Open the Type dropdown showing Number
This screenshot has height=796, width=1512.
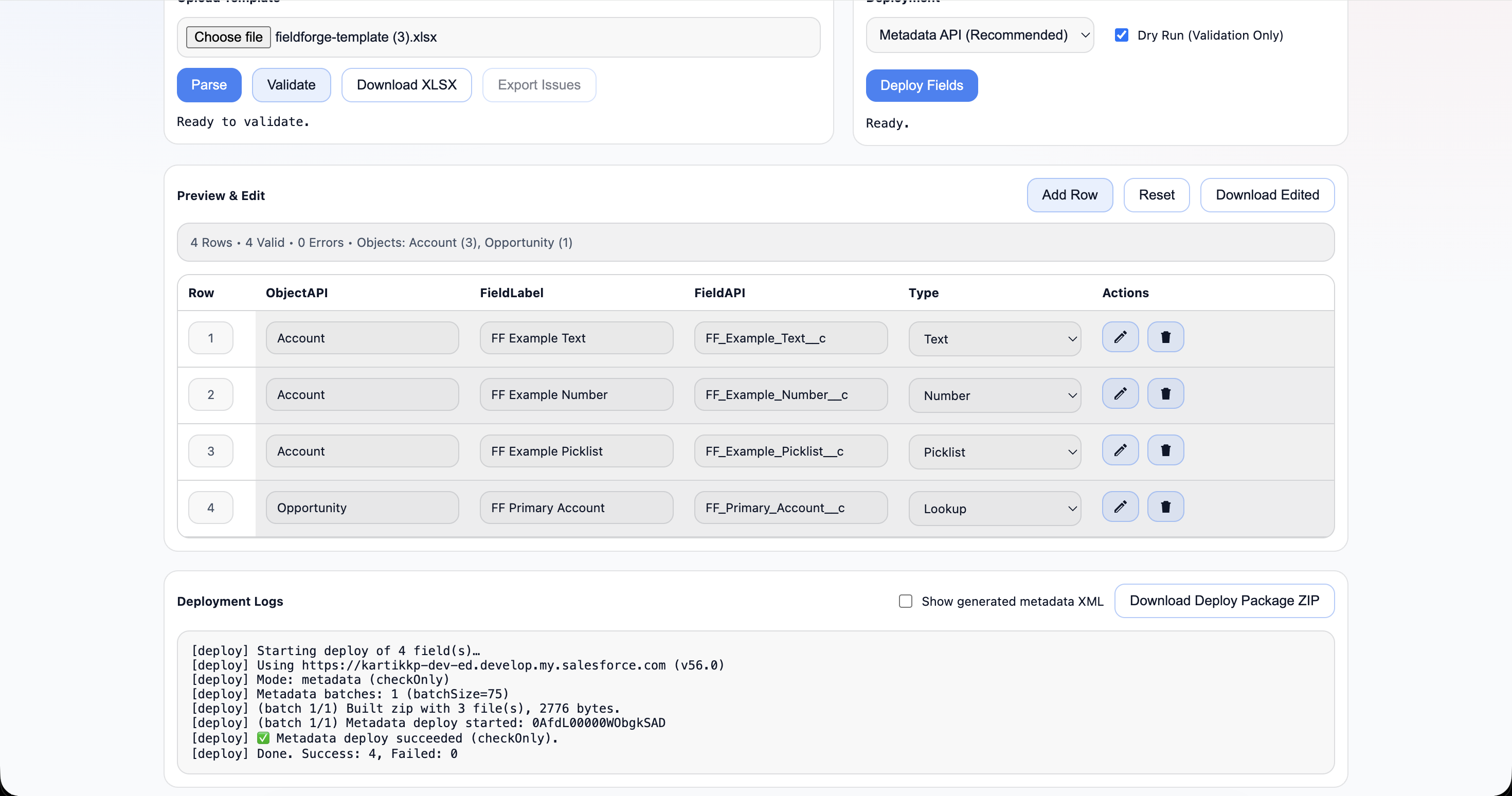(994, 395)
